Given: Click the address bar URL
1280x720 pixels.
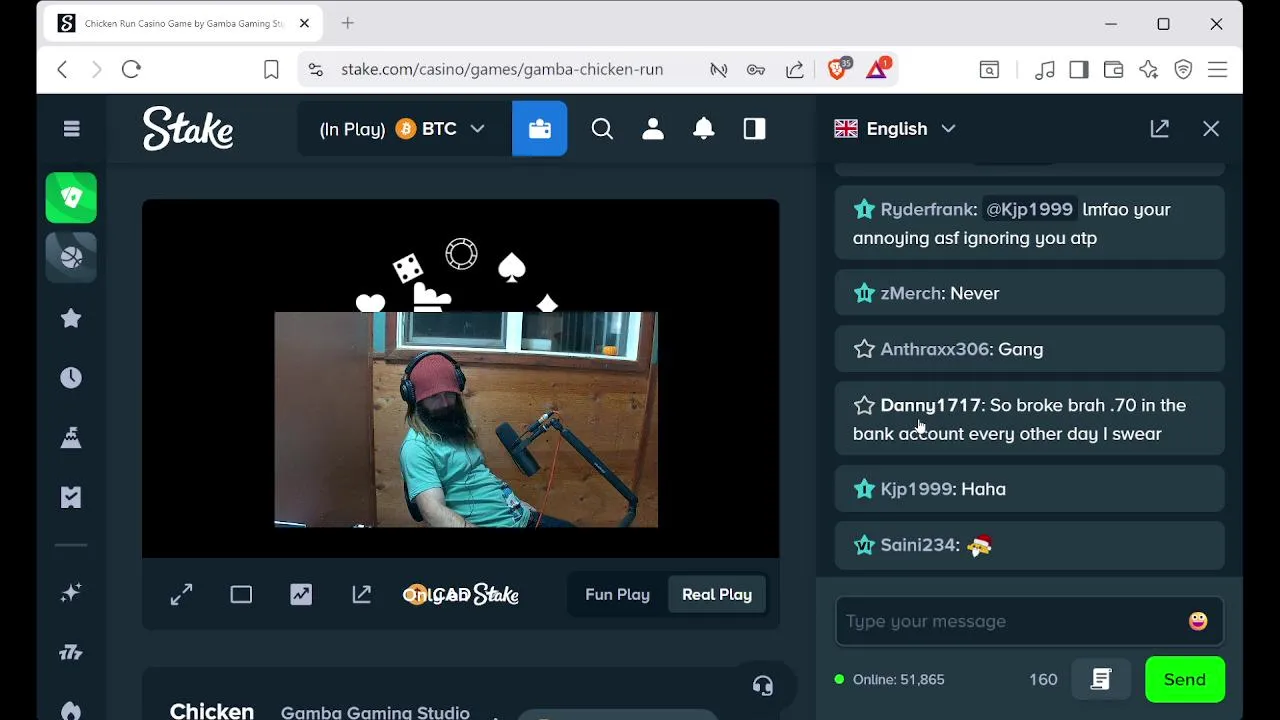Looking at the screenshot, I should [502, 69].
